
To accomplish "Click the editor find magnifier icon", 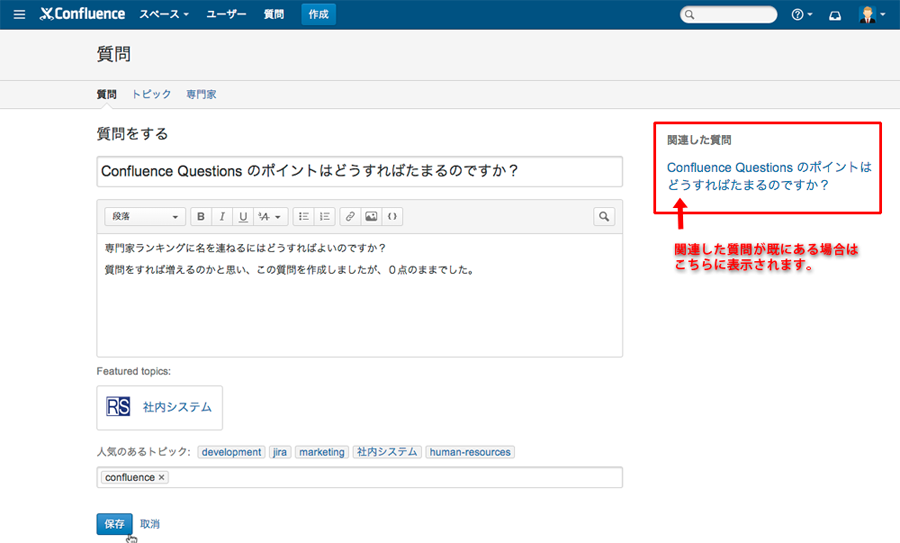I will [x=604, y=216].
